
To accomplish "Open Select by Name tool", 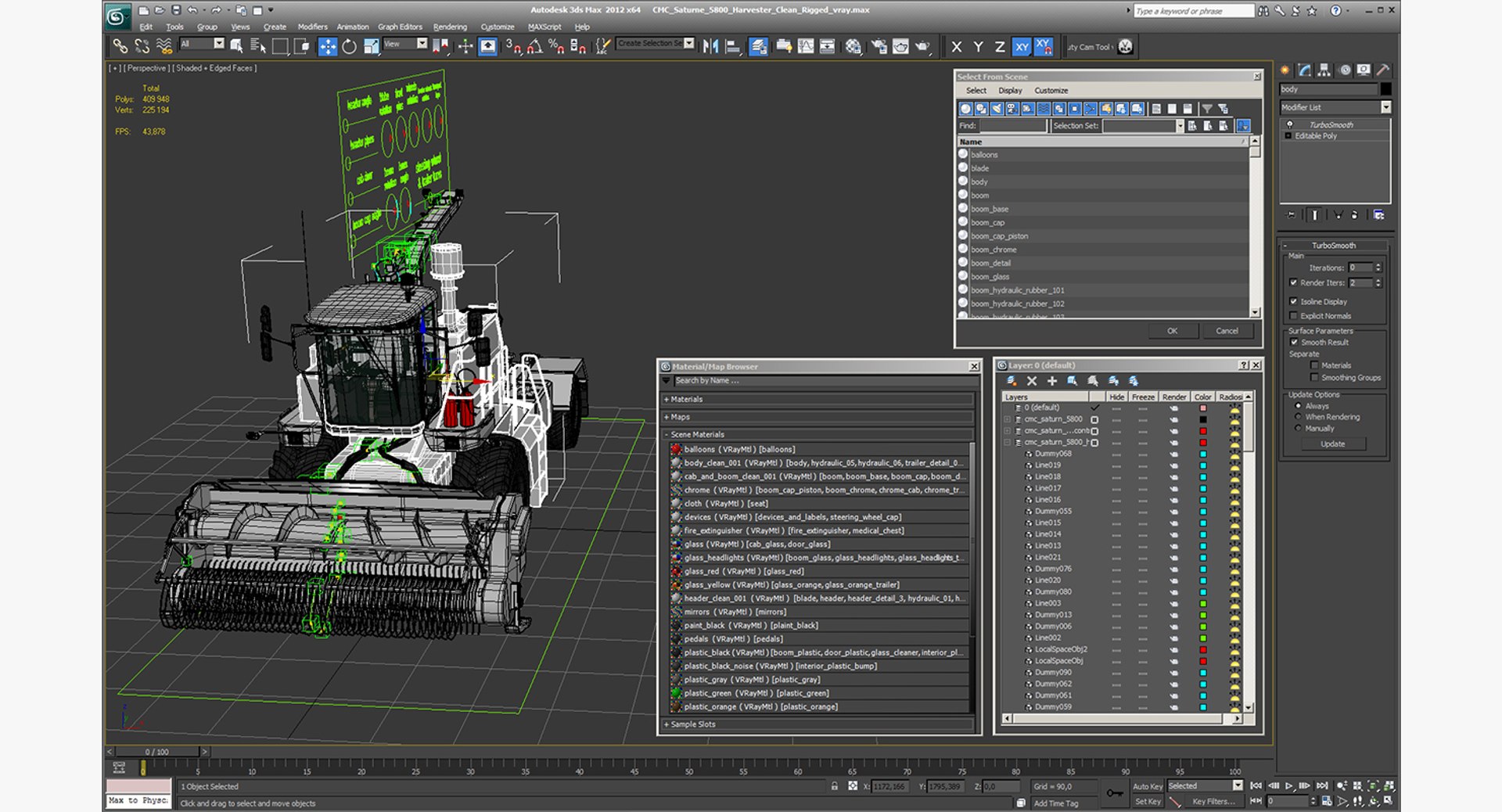I will [x=258, y=46].
